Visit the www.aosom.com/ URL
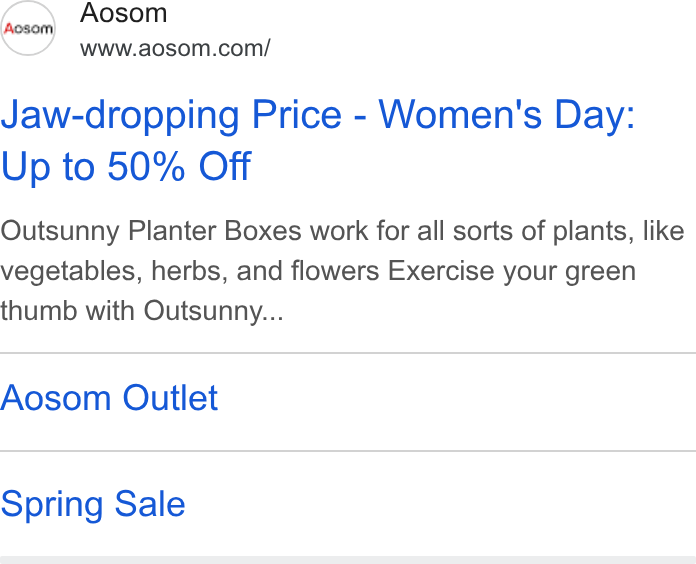696x564 pixels. coord(175,48)
